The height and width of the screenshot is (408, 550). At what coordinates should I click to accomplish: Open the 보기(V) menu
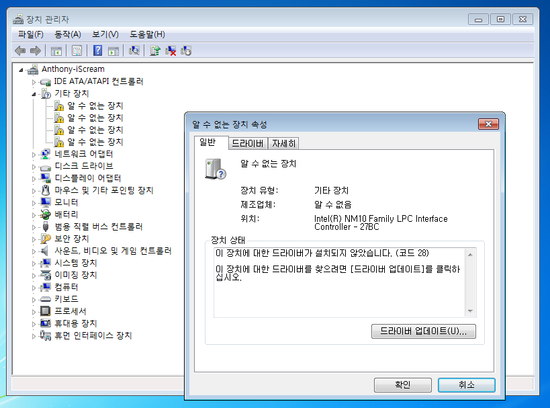(105, 34)
